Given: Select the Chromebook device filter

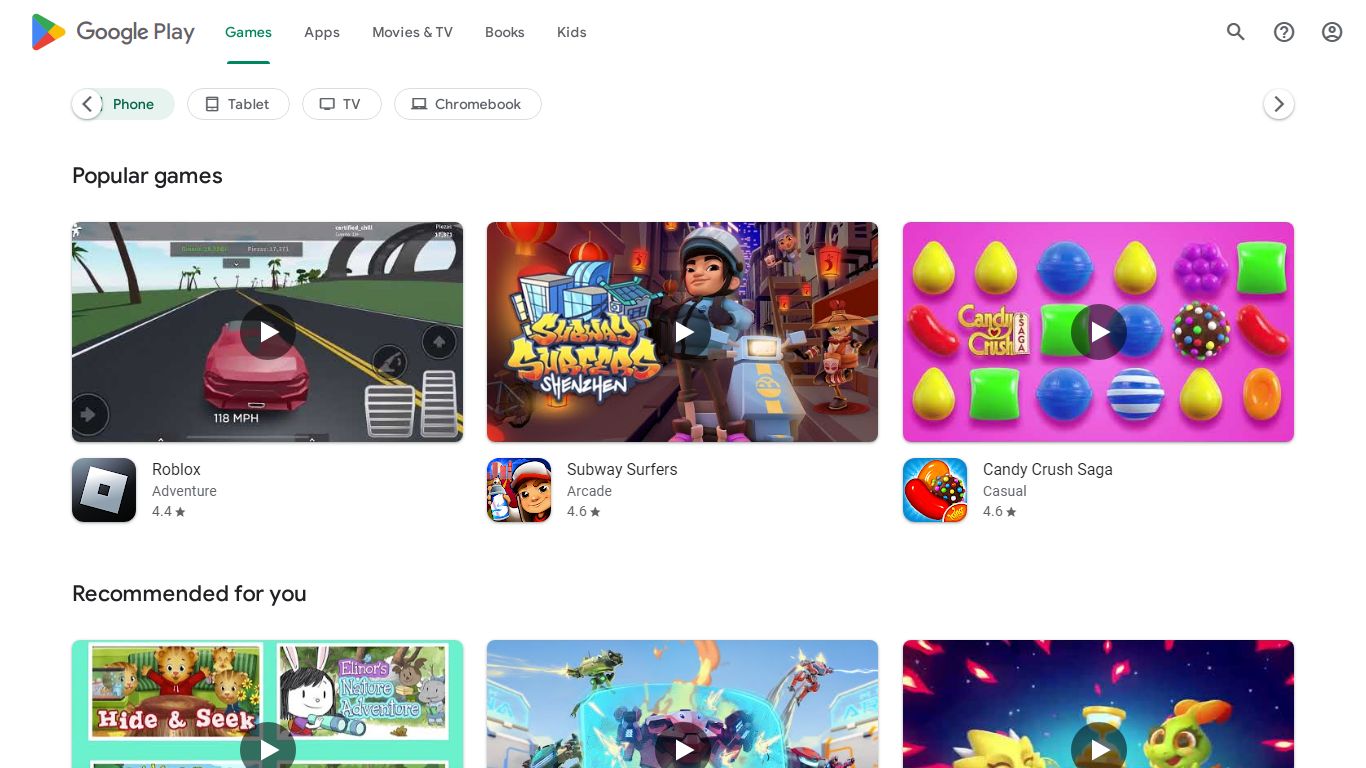Looking at the screenshot, I should point(467,104).
